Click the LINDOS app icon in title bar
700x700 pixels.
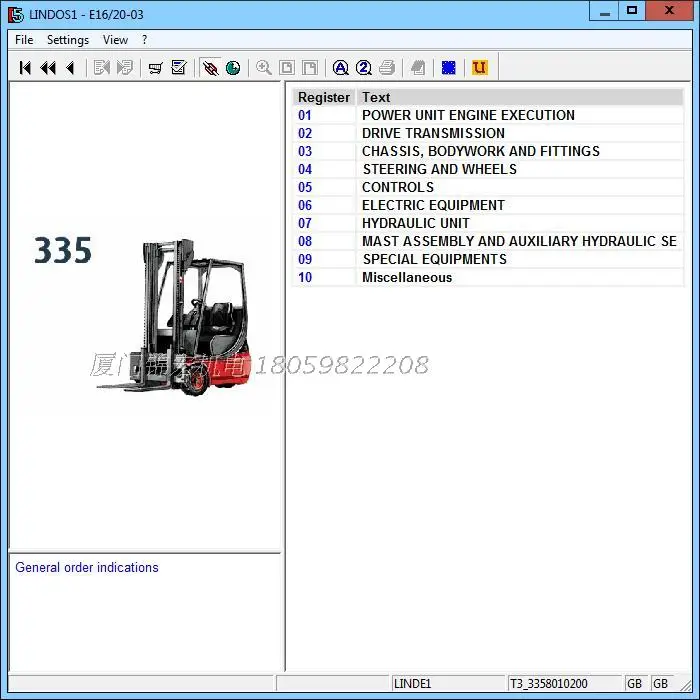click(x=16, y=14)
